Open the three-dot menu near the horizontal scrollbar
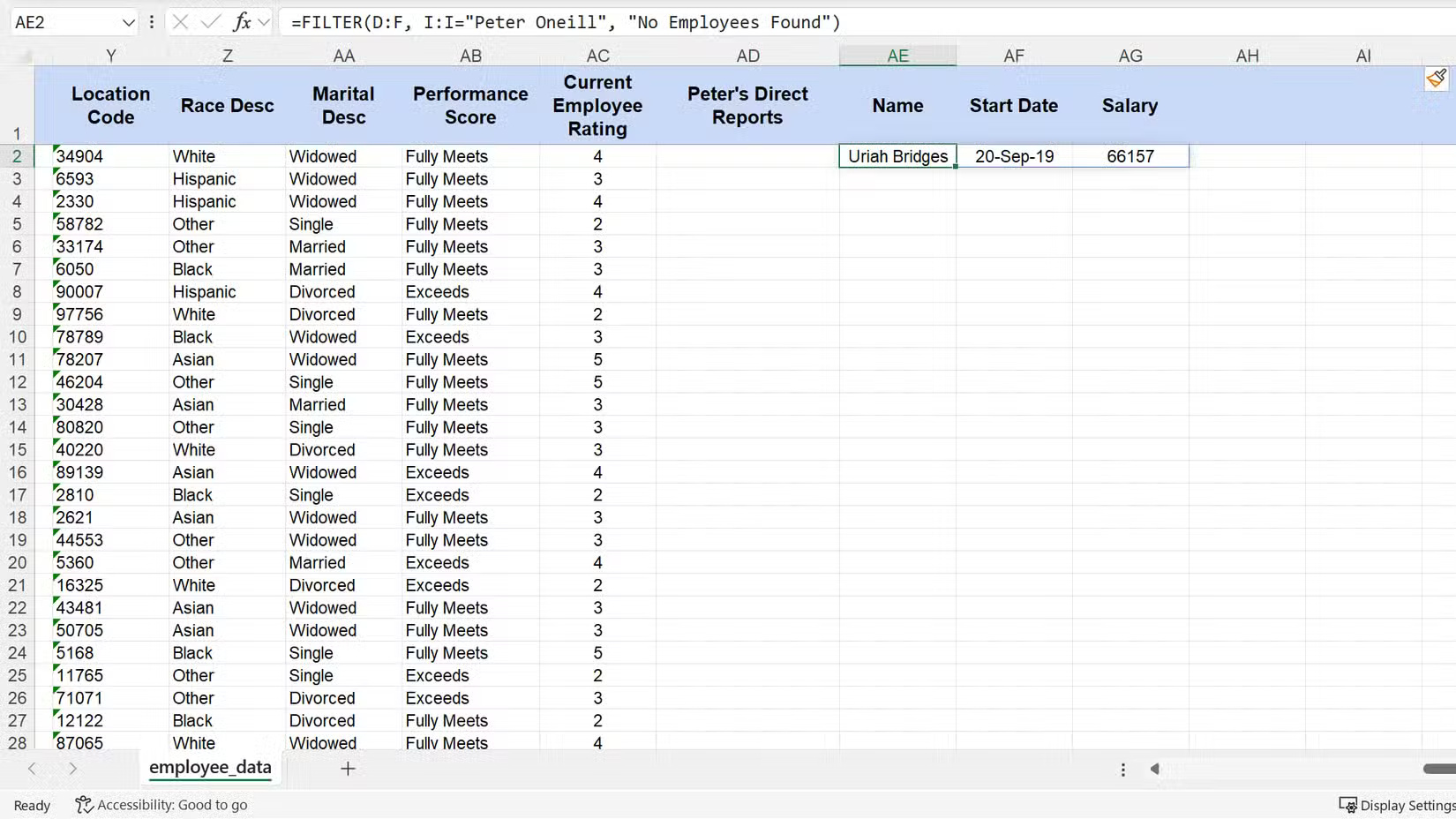This screenshot has width=1456, height=819. coord(1122,769)
